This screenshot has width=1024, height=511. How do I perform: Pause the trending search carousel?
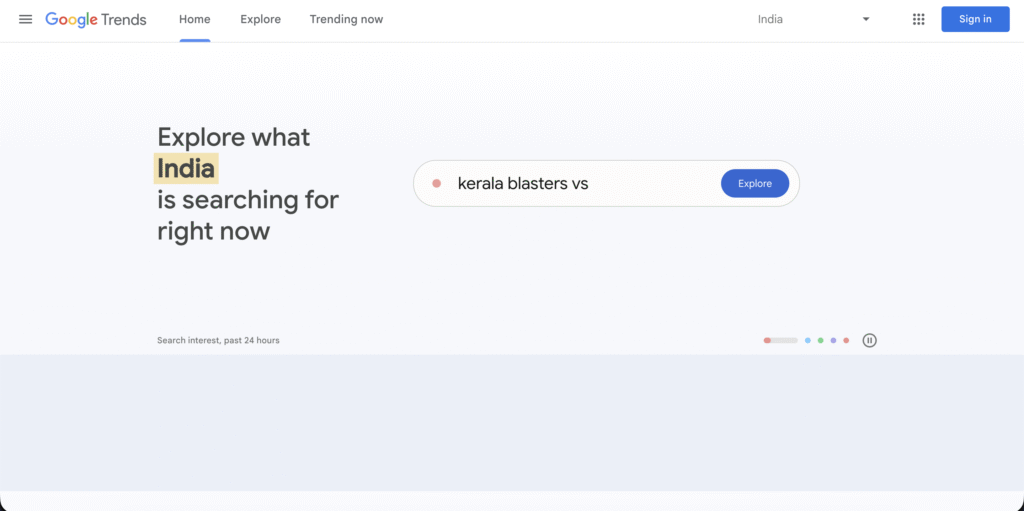click(870, 340)
